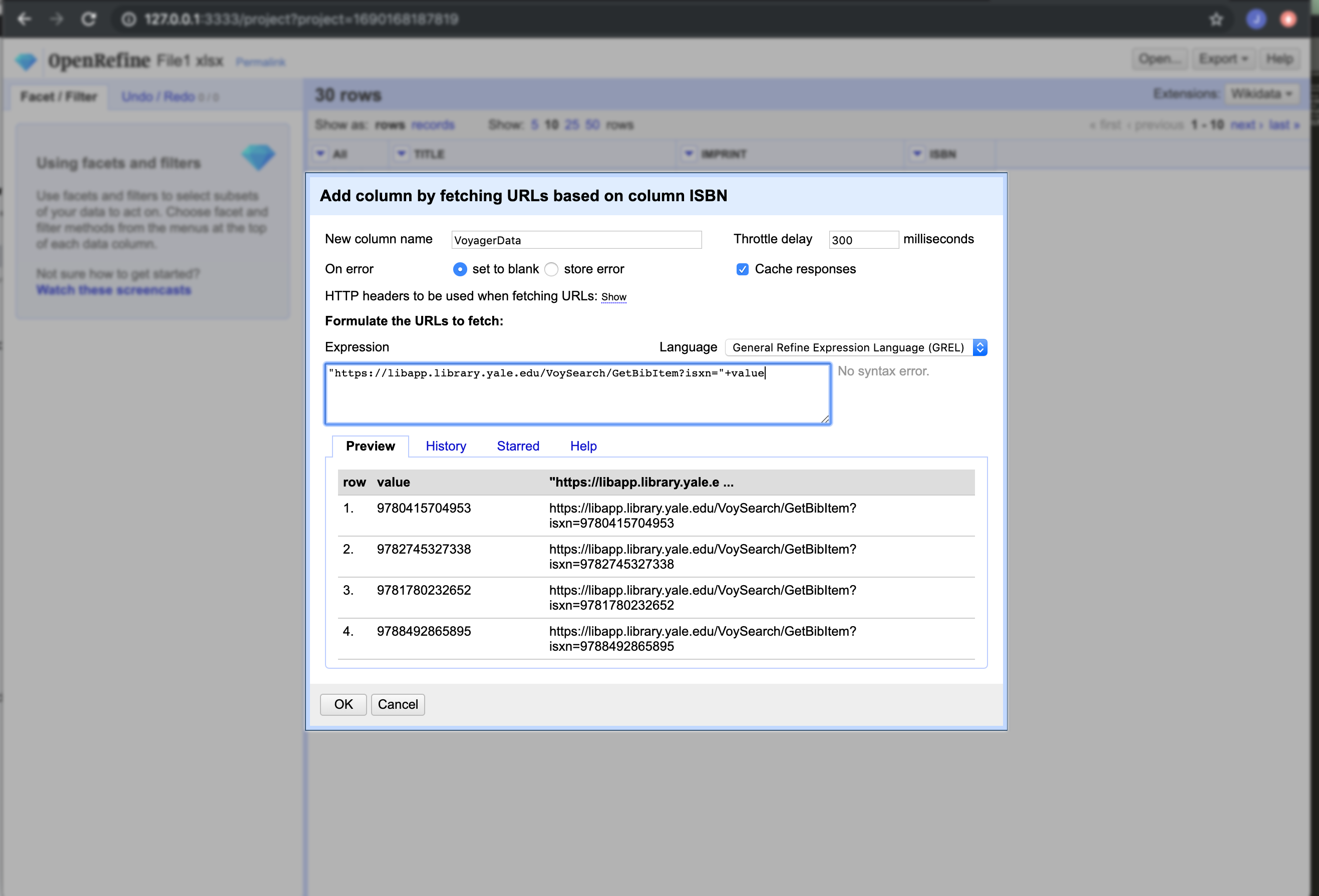Switch to the Preview tab
Screen dimensions: 1319x896
(370, 446)
